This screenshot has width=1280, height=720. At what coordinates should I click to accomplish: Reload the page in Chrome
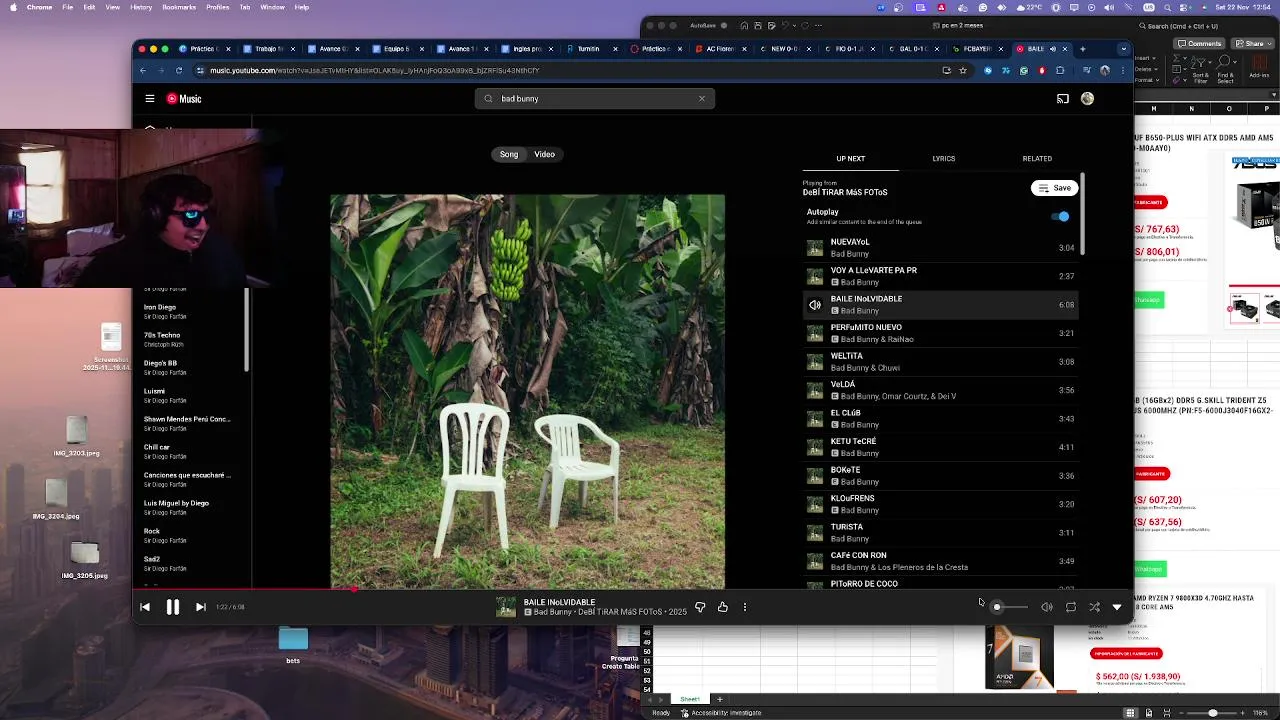click(x=179, y=70)
